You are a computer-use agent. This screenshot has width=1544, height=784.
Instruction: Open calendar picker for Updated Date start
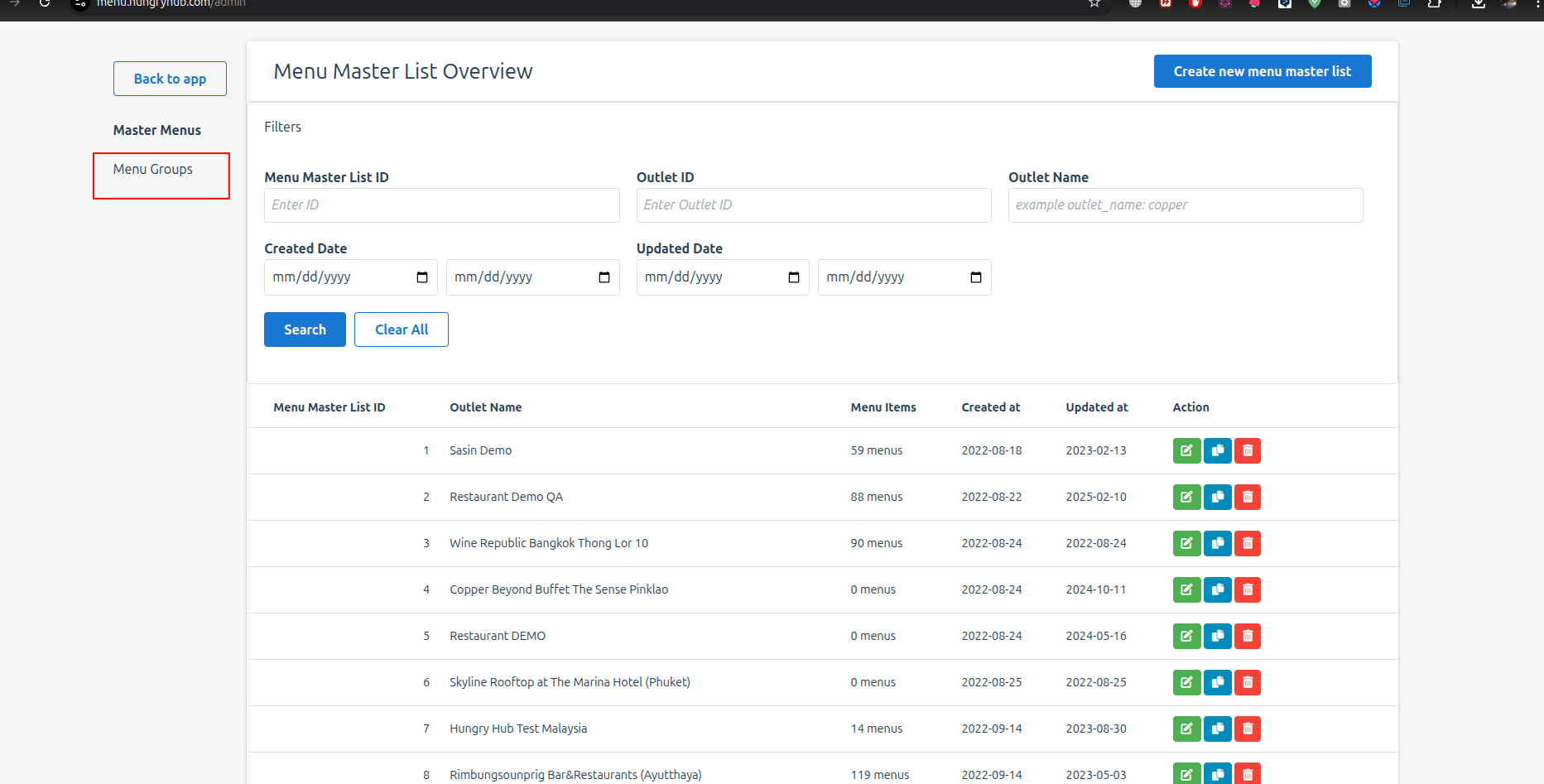794,277
